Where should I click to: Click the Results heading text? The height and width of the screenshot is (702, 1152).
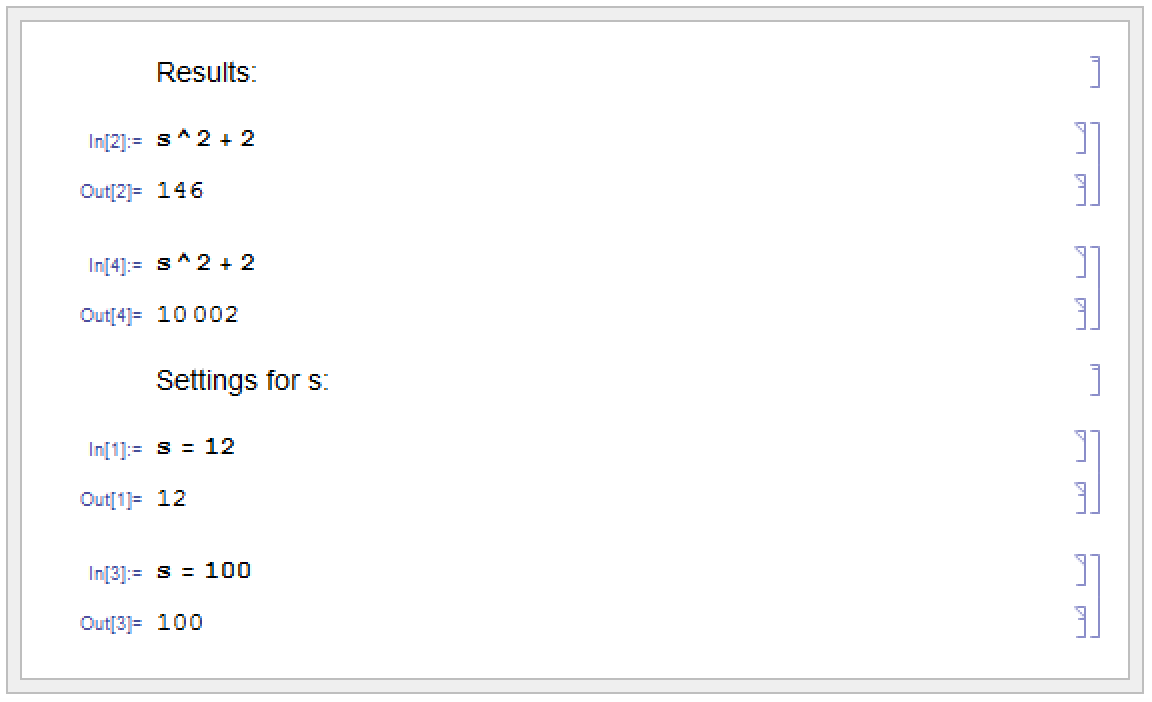[x=206, y=72]
